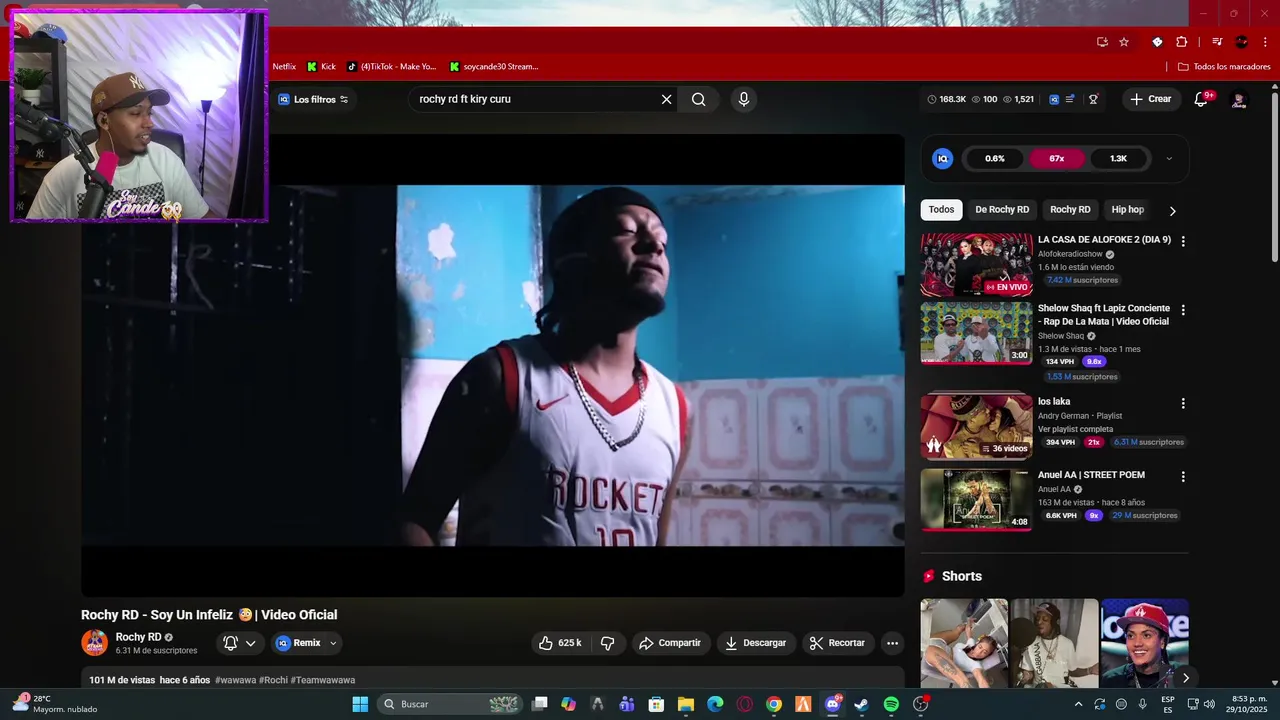This screenshot has height=720, width=1280.
Task: Click the #Teamwawawa hashtag
Action: 322,680
